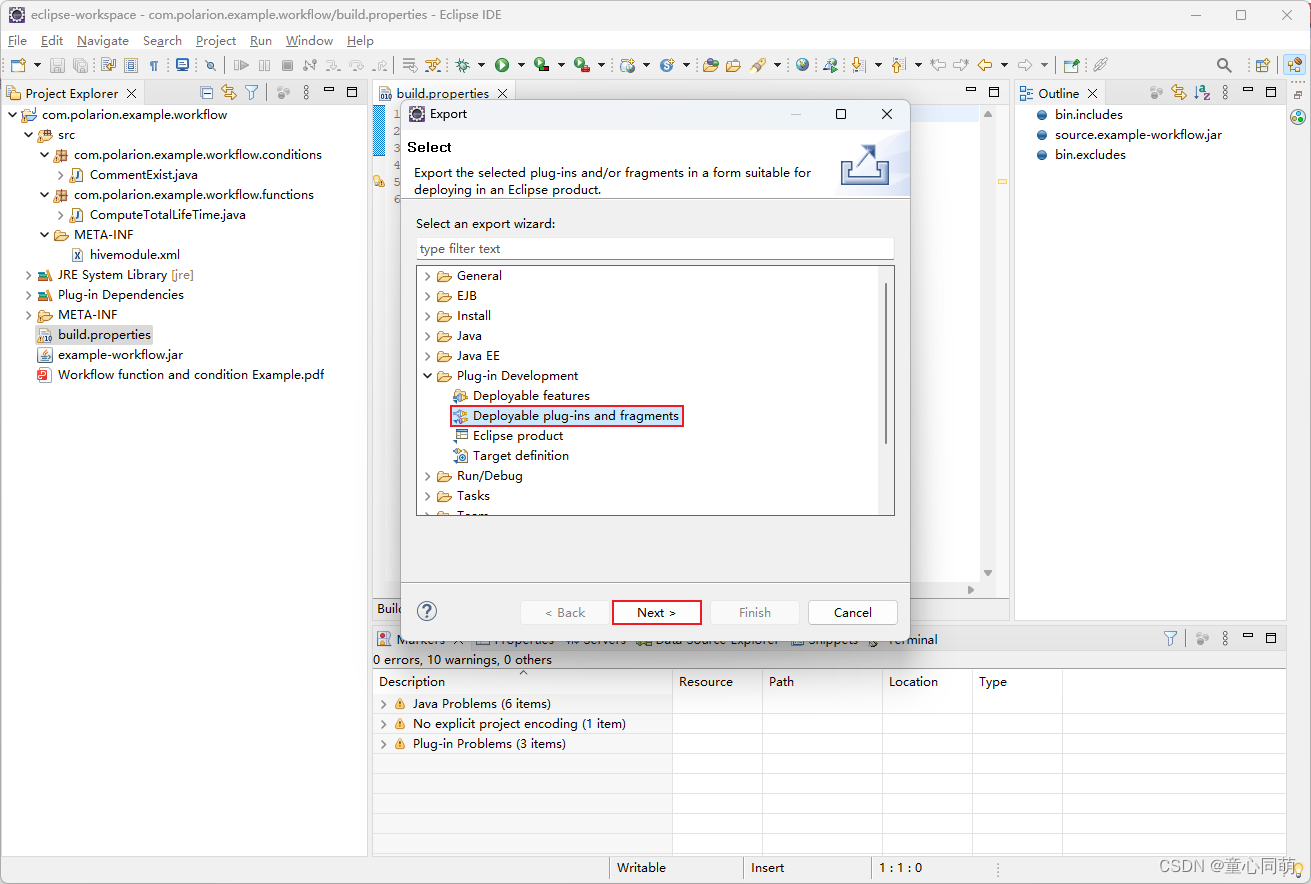This screenshot has height=884, width=1311.
Task: Click the Next > button in Export dialog
Action: pos(656,612)
